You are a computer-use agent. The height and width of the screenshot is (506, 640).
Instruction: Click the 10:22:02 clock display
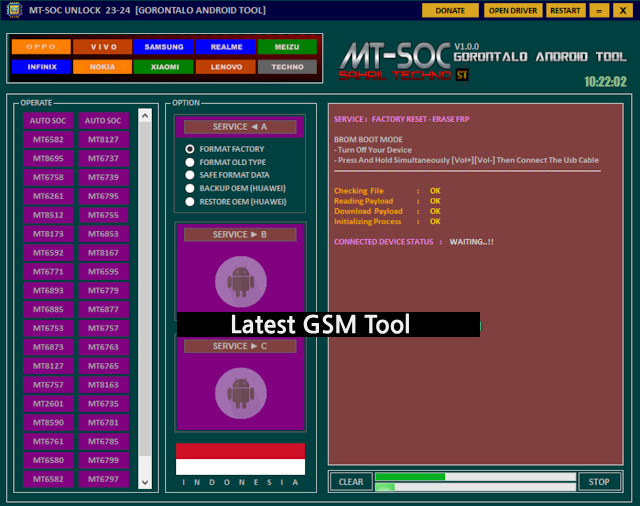tap(605, 82)
